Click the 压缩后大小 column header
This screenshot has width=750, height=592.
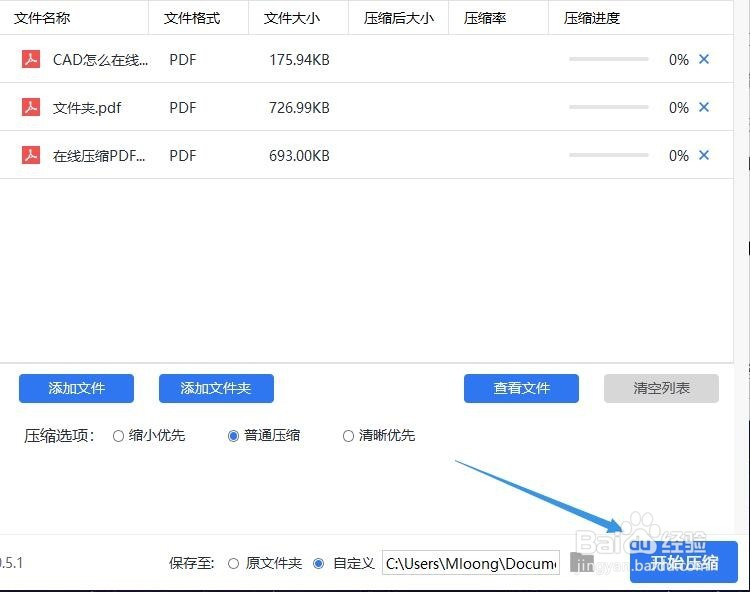[x=399, y=18]
